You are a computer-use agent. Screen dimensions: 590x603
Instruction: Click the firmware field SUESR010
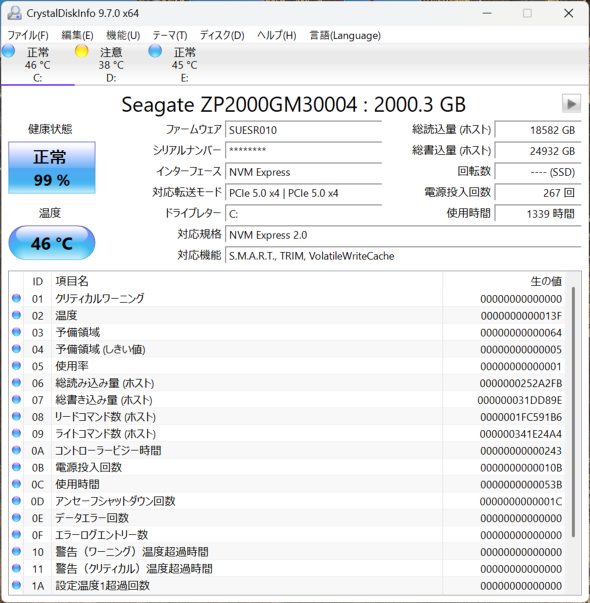click(303, 130)
